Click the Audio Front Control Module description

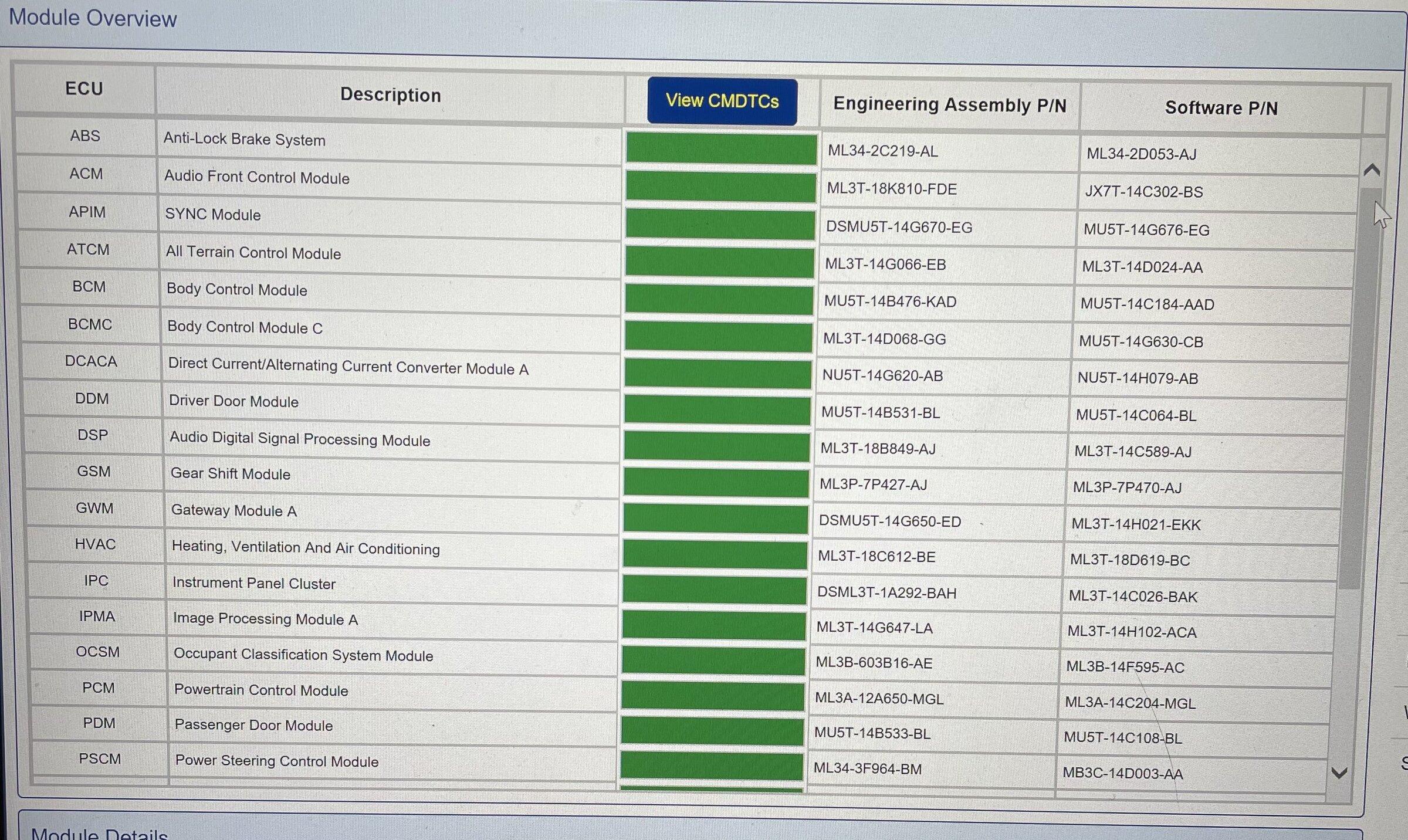(x=257, y=177)
